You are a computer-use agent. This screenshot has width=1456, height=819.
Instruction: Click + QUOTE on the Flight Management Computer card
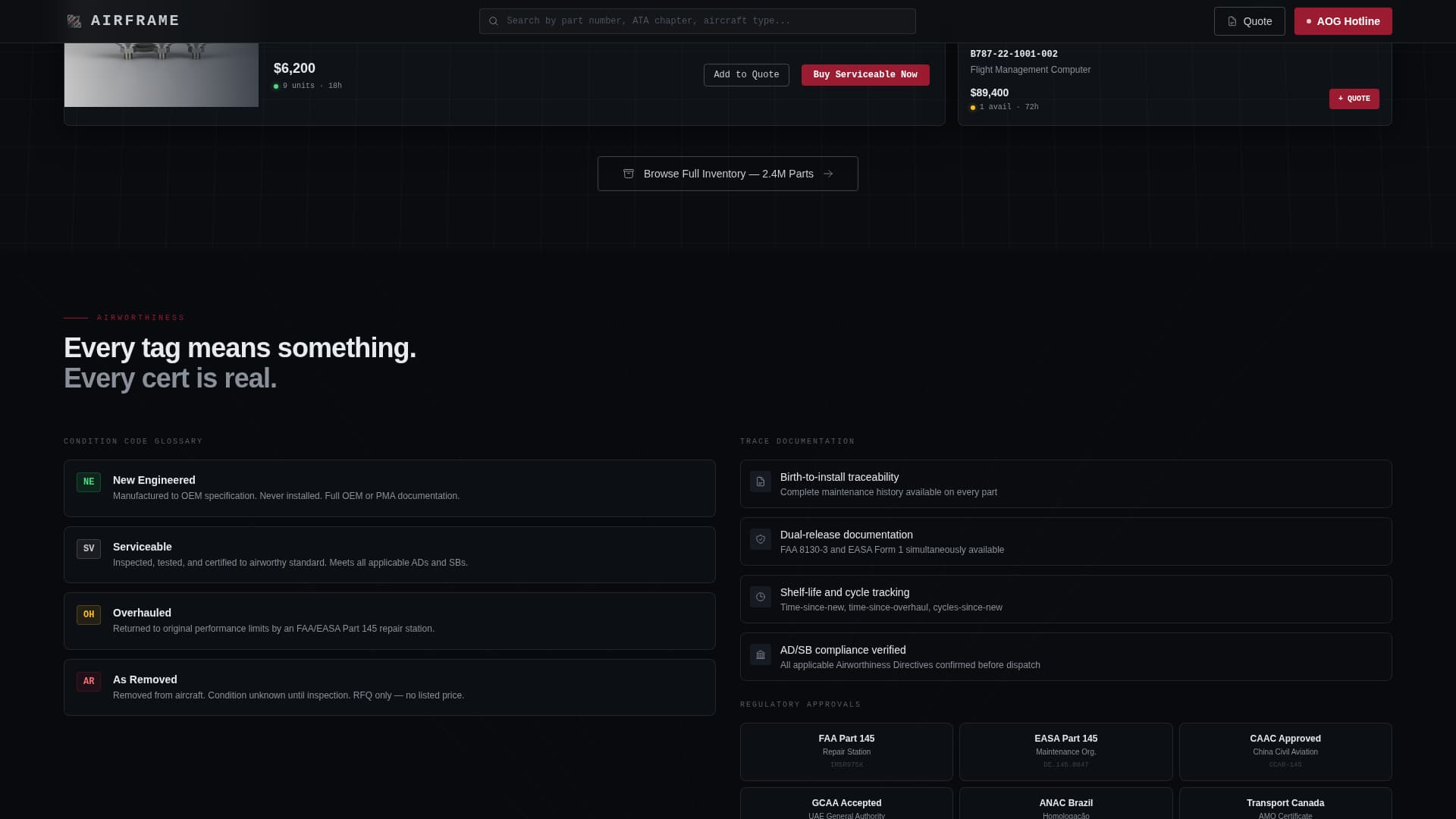pyautogui.click(x=1354, y=99)
